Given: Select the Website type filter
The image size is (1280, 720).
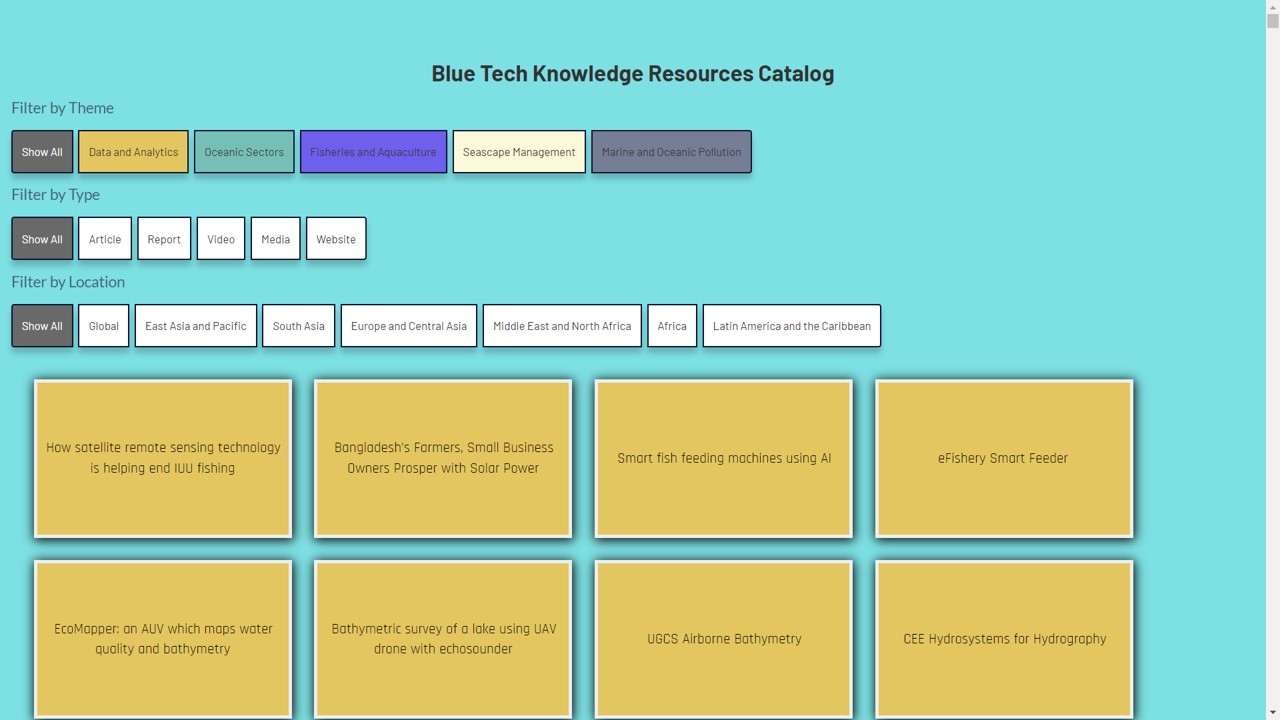Looking at the screenshot, I should (336, 239).
